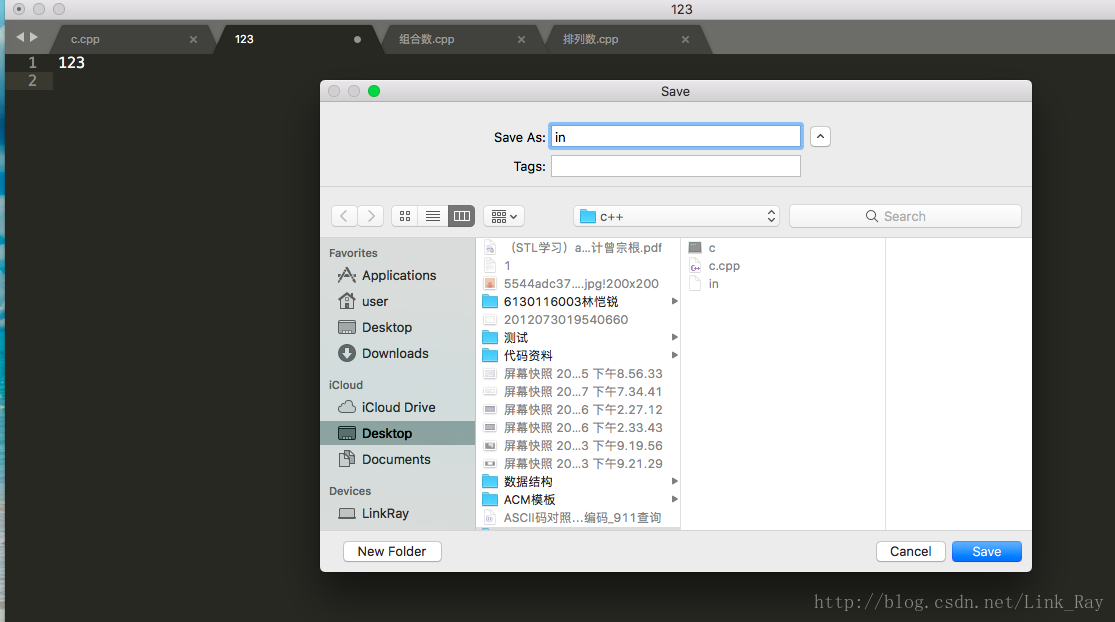1115x622 pixels.
Task: Switch to icon view in file browser
Action: 405,216
